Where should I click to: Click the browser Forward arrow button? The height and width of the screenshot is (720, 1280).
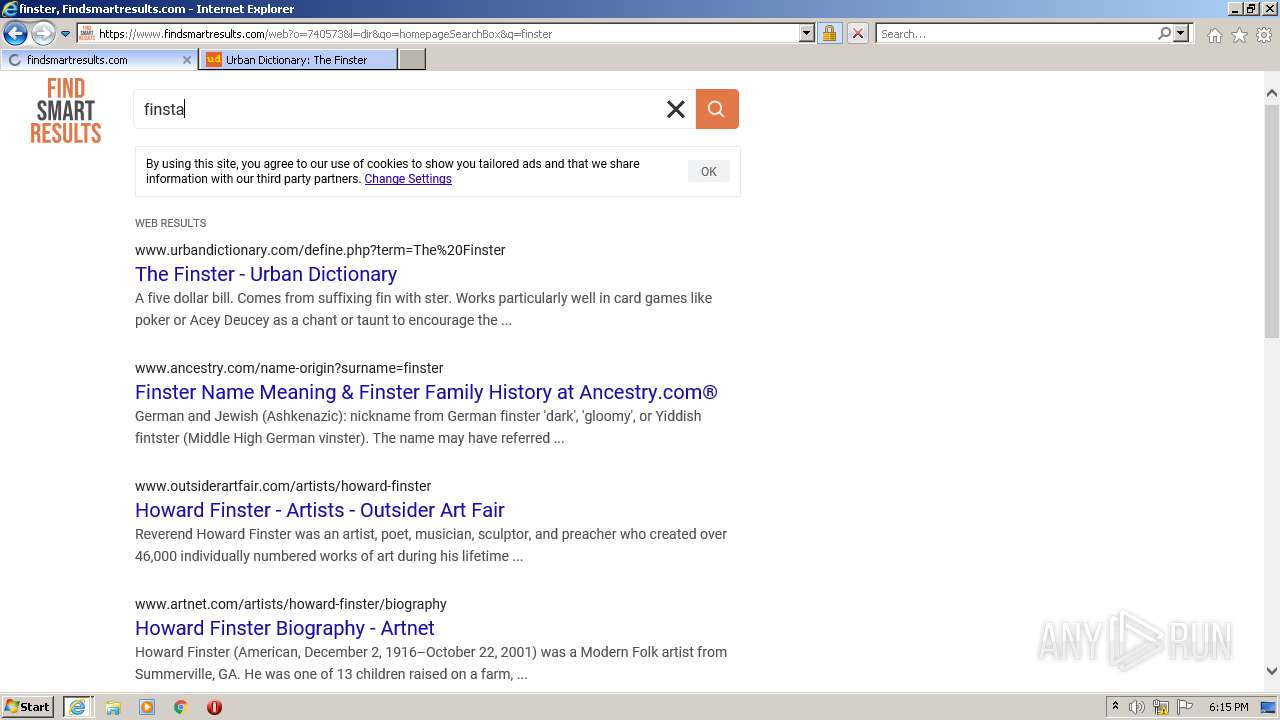pos(42,33)
